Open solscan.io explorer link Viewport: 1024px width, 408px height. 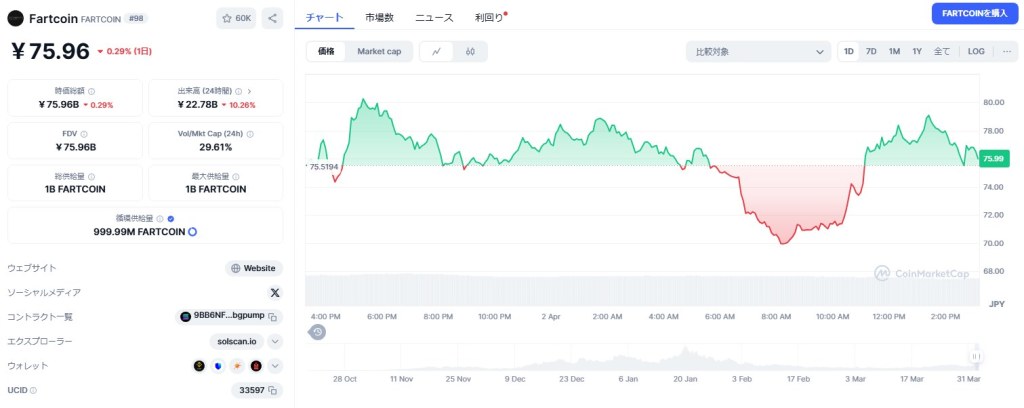coord(238,341)
